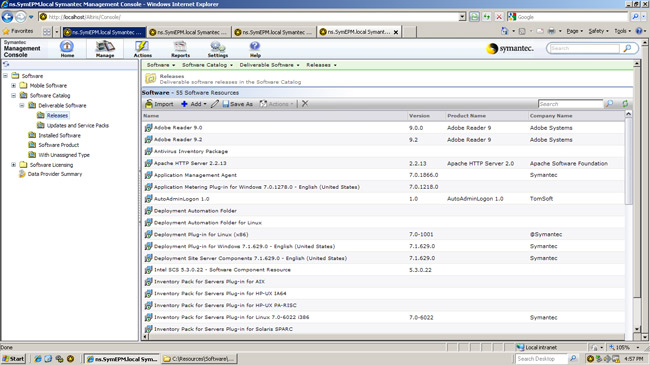This screenshot has width=650, height=365.
Task: Open the Add dropdown in toolbar
Action: pyautogui.click(x=194, y=104)
